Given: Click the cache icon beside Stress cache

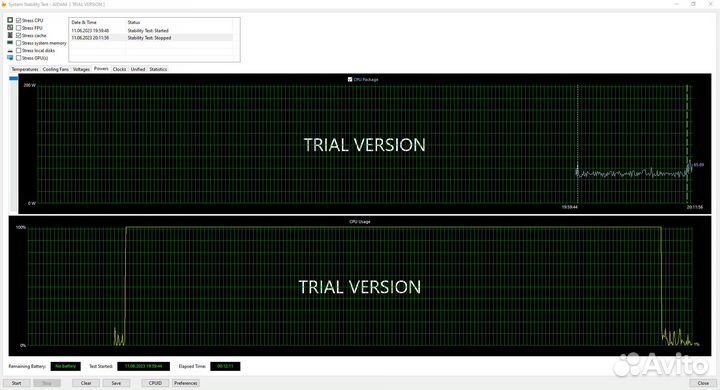Looking at the screenshot, I should (10, 35).
